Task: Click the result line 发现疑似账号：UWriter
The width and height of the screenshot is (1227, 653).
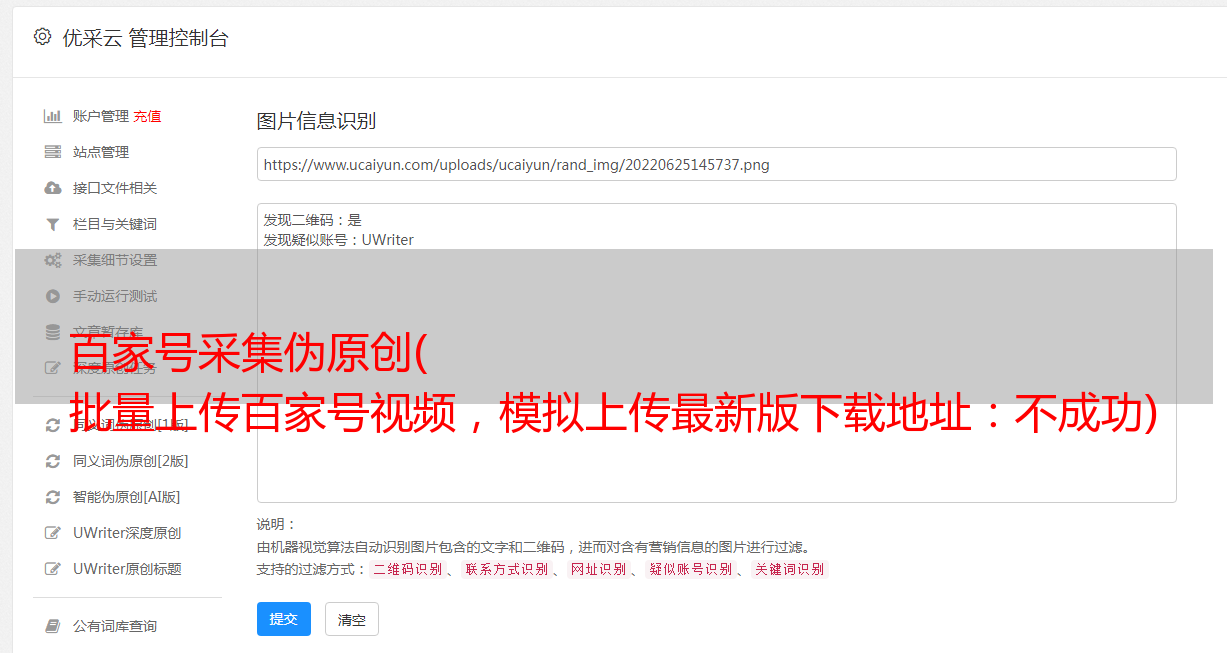Action: coord(339,240)
